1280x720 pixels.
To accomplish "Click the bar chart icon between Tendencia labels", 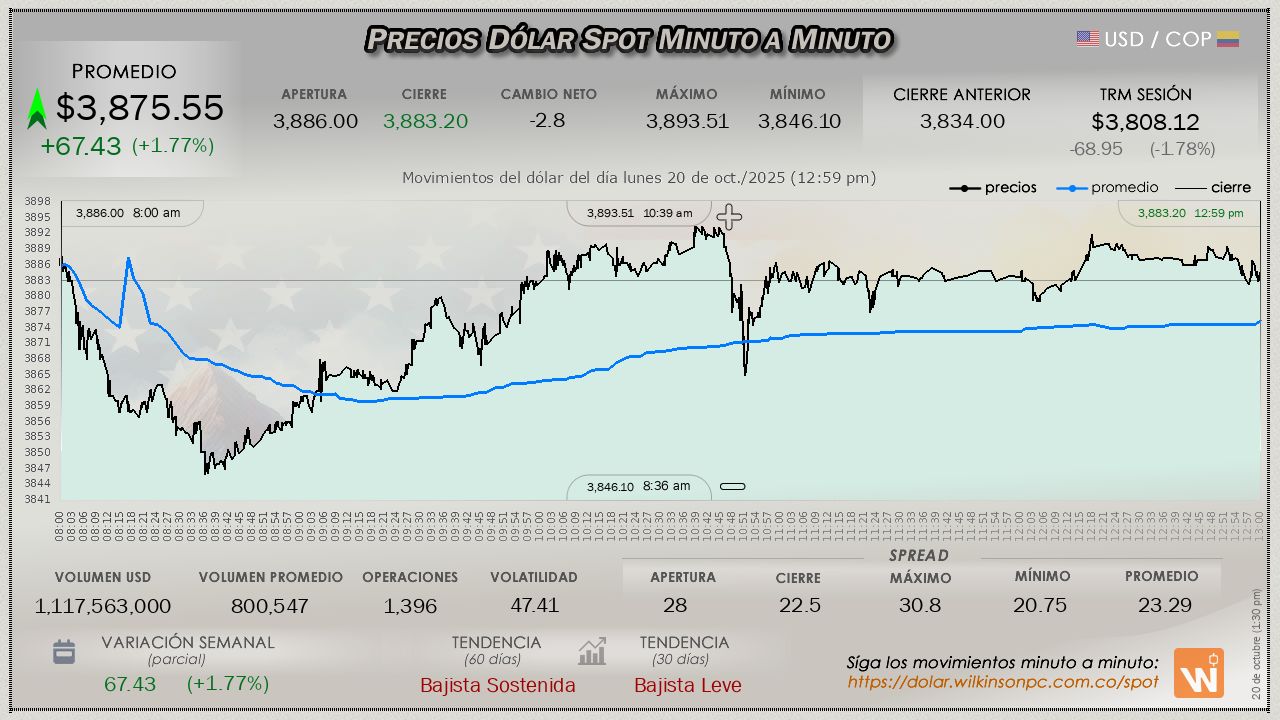I will pyautogui.click(x=592, y=652).
